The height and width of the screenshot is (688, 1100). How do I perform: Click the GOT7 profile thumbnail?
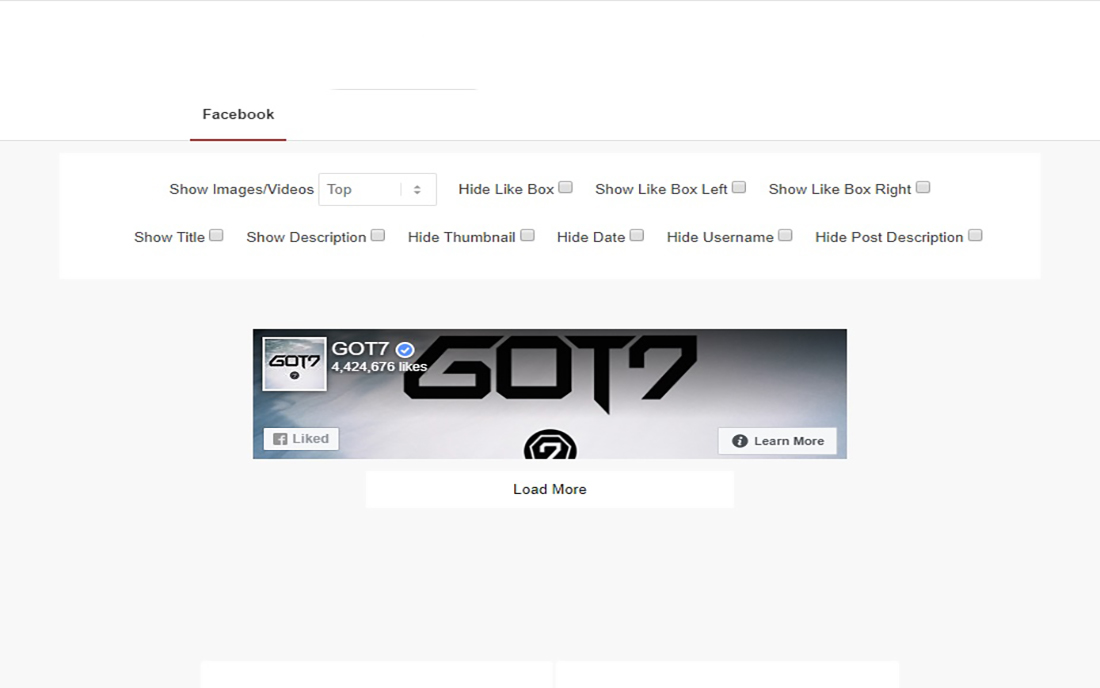click(x=294, y=363)
